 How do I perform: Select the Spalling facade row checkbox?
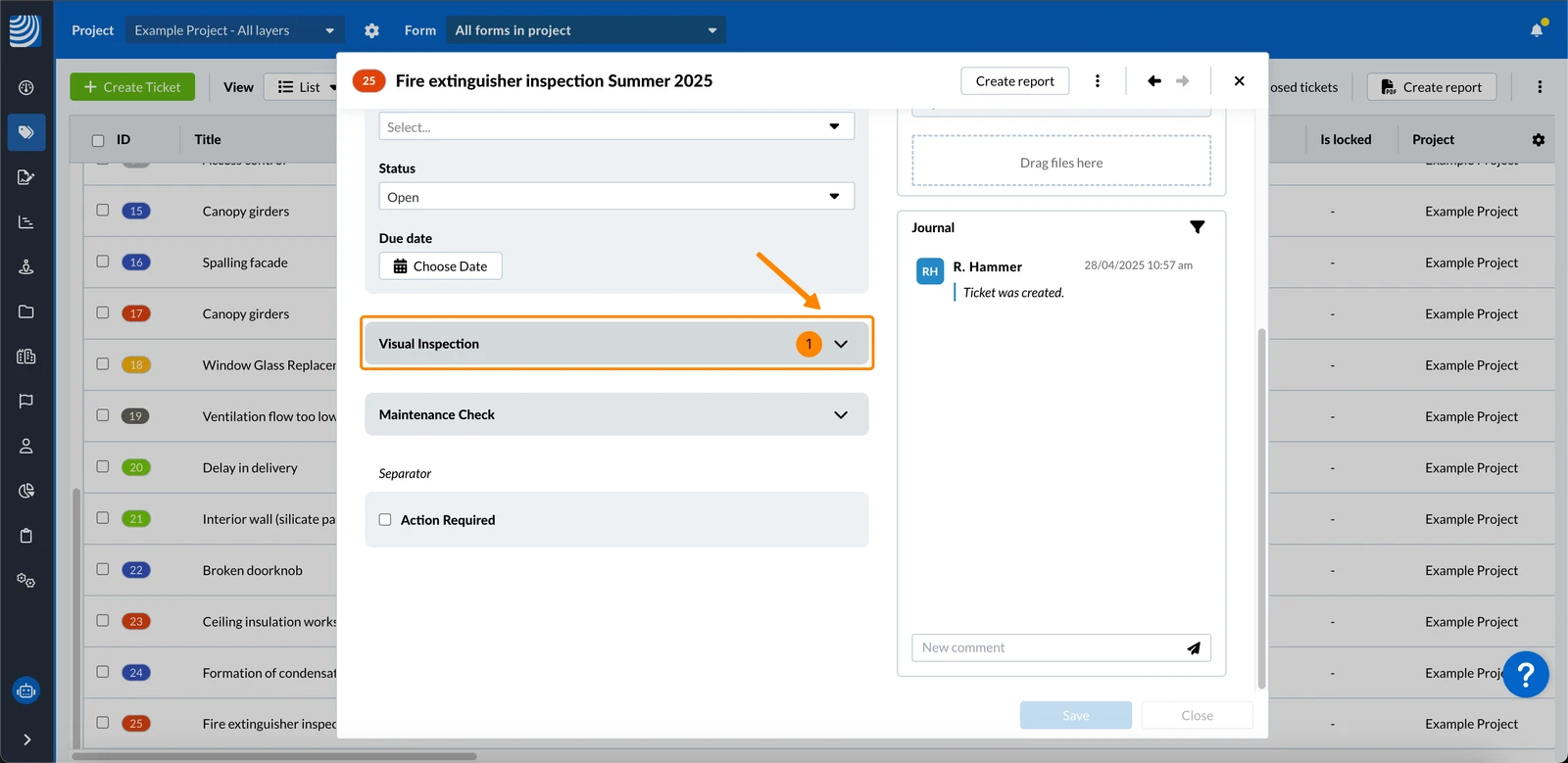click(102, 262)
